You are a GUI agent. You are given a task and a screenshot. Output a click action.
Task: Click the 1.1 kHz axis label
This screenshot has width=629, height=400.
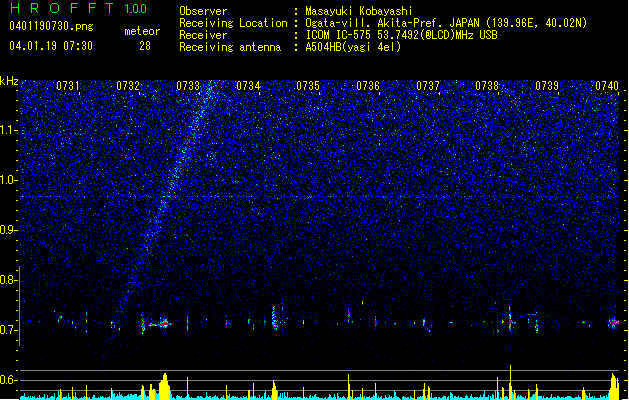point(9,130)
